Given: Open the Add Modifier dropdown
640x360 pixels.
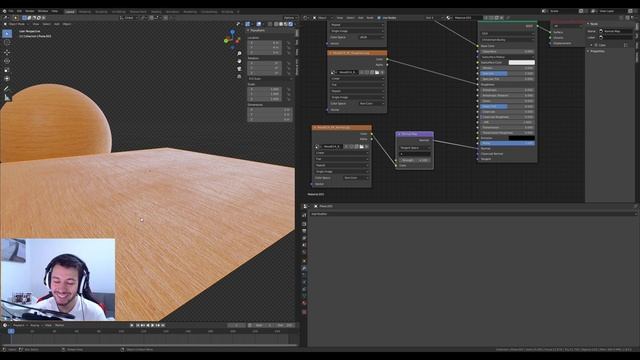Looking at the screenshot, I should click(x=472, y=214).
